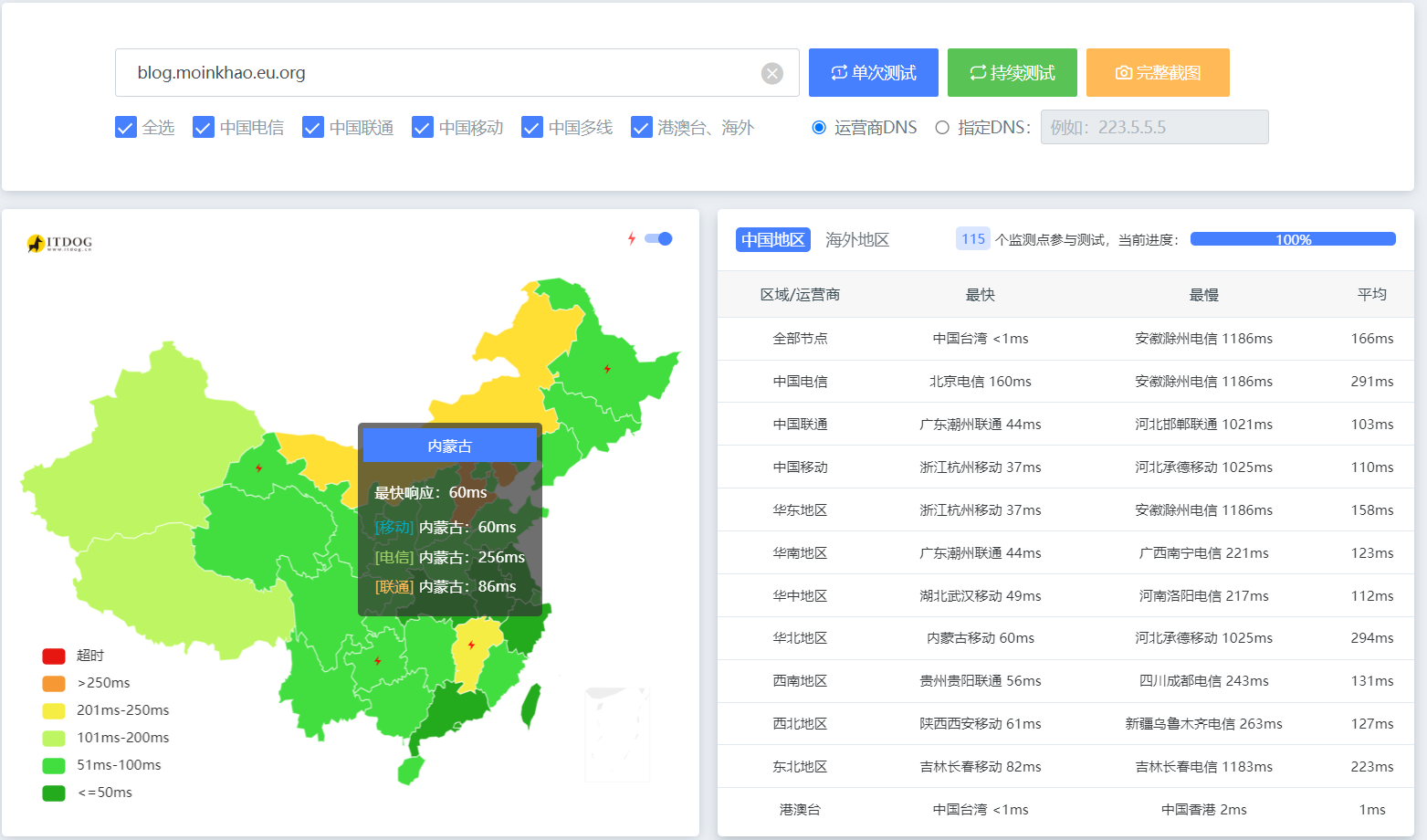Click the lightning marker in Guizhou province
1427x840 pixels.
point(377,661)
